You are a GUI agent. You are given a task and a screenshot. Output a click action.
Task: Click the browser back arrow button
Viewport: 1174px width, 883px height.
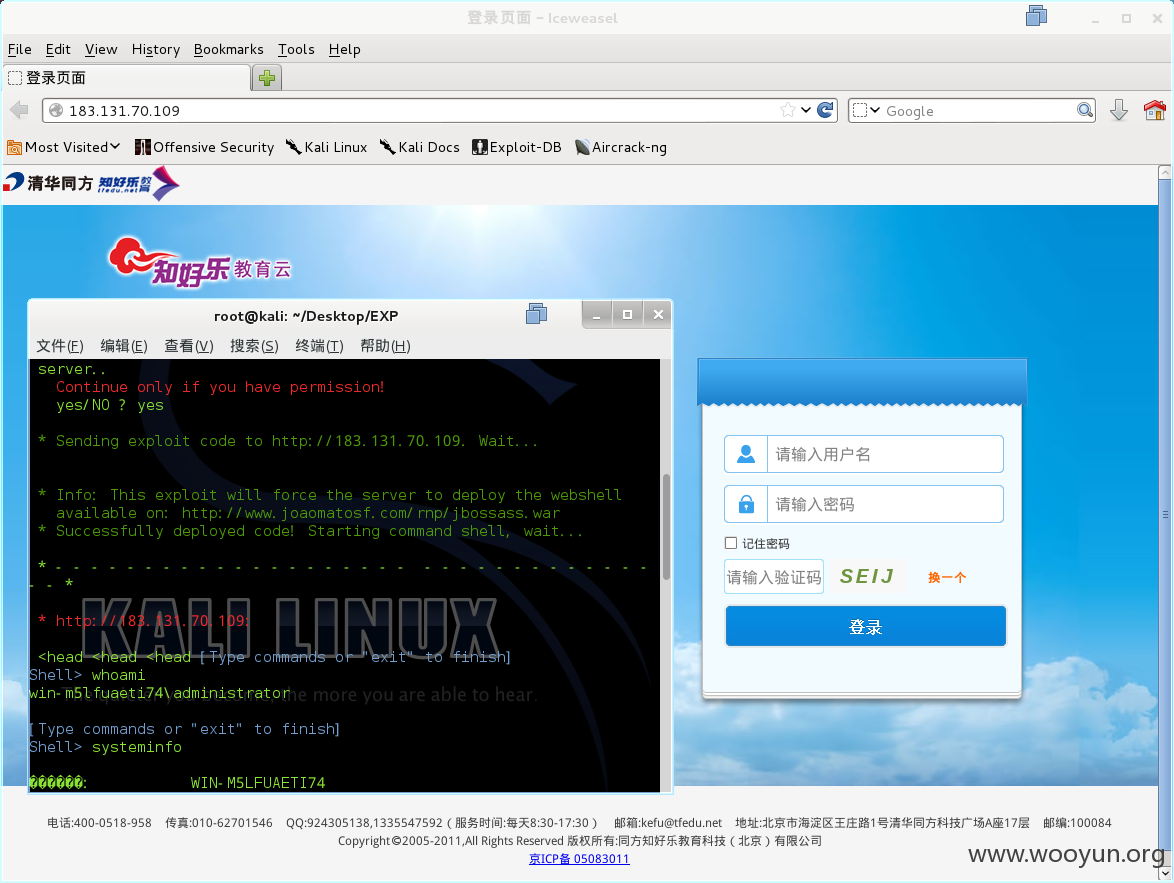pyautogui.click(x=19, y=111)
